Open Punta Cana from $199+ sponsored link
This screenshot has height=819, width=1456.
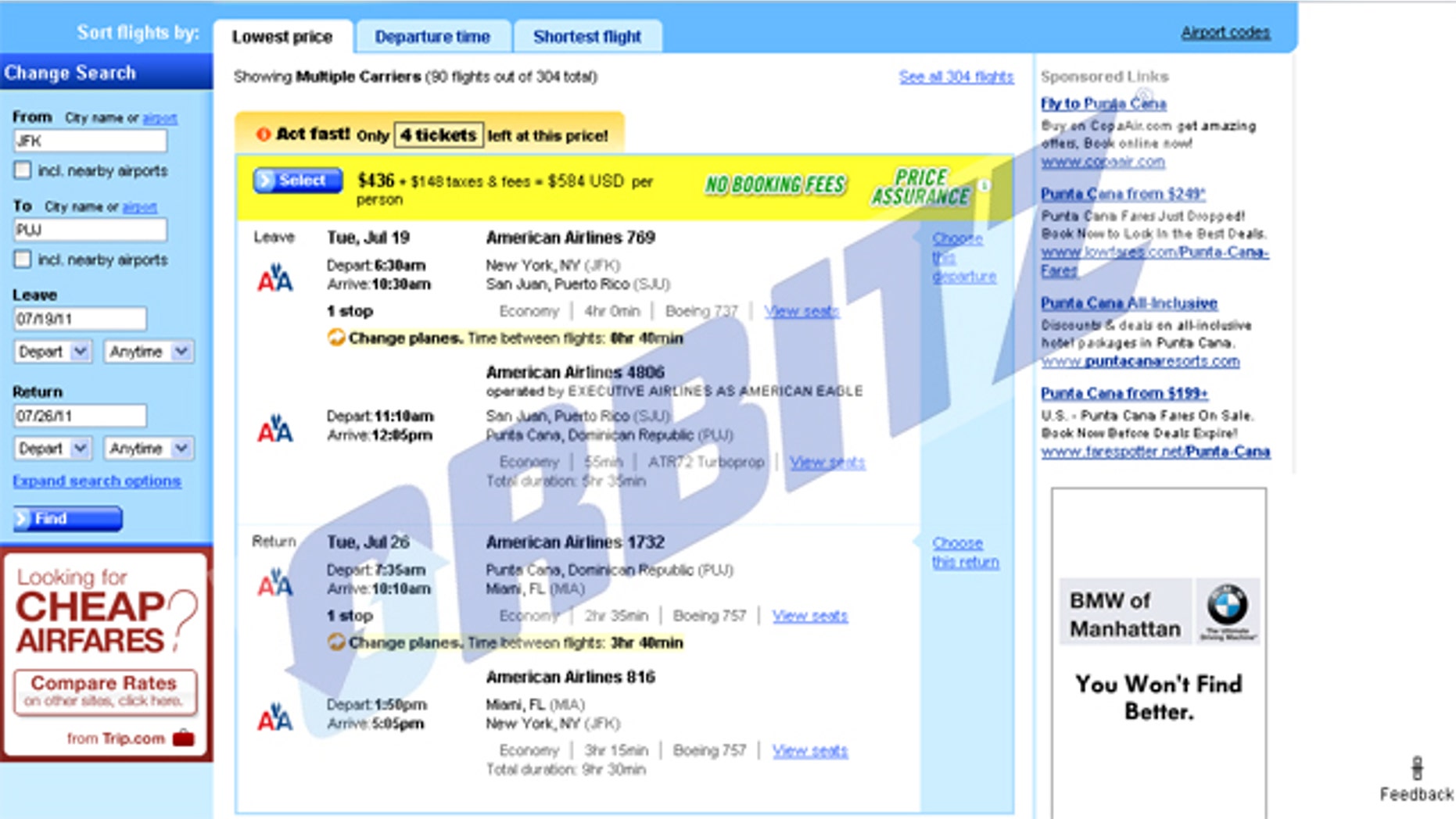pos(1124,392)
